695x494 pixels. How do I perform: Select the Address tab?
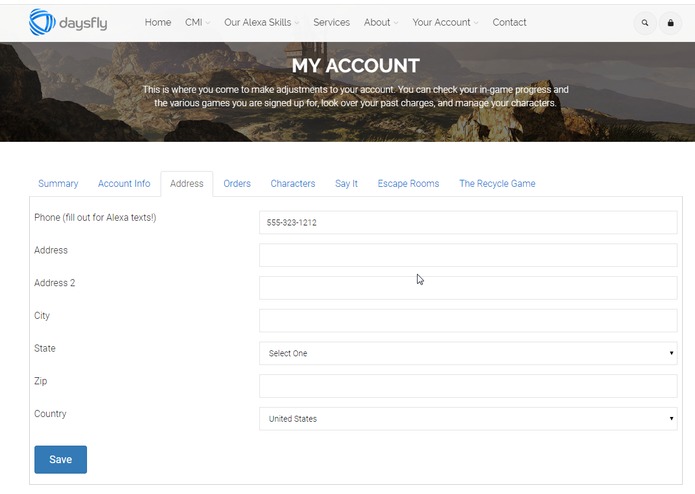coord(187,183)
